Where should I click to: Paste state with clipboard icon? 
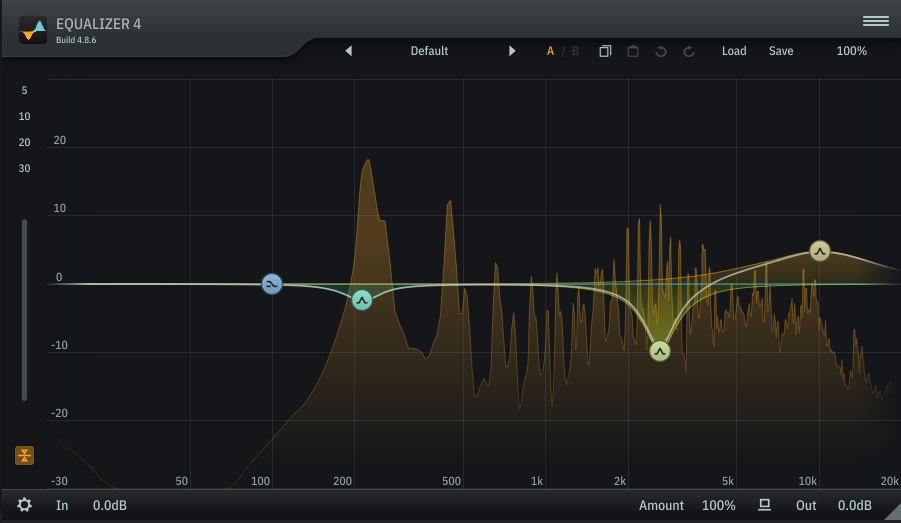point(633,51)
